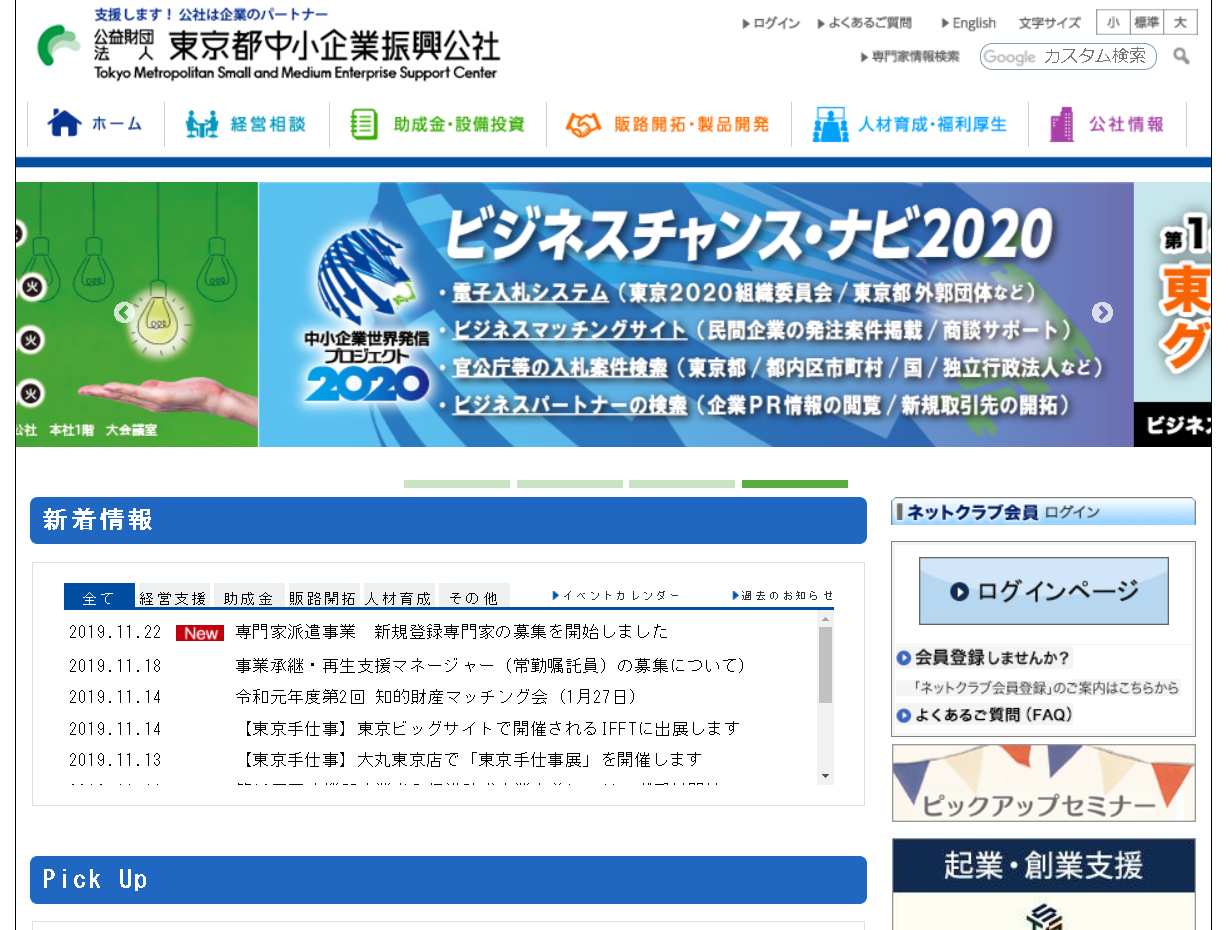Viewport: 1228px width, 930px height.
Task: Click the search magnifying glass icon
Action: tap(1181, 57)
